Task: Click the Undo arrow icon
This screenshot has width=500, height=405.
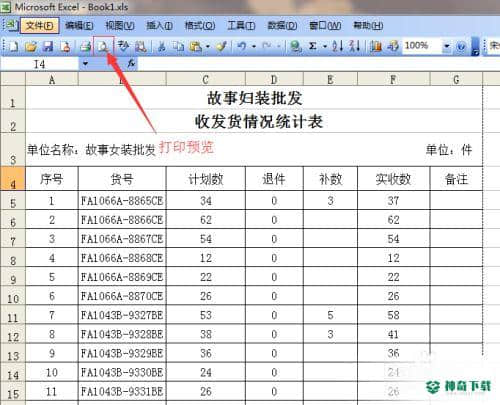Action: tap(242, 46)
